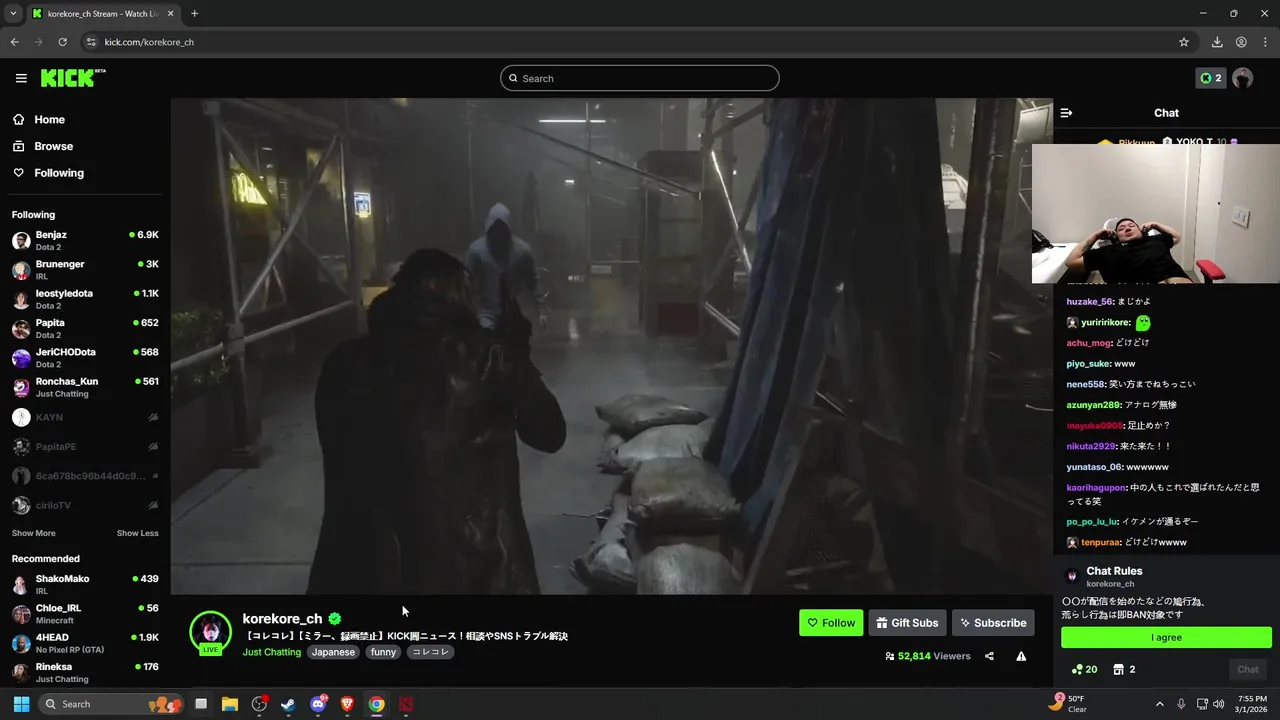The image size is (1280, 720).
Task: Open Chloe_IRL recommended channel
Action: (85, 614)
